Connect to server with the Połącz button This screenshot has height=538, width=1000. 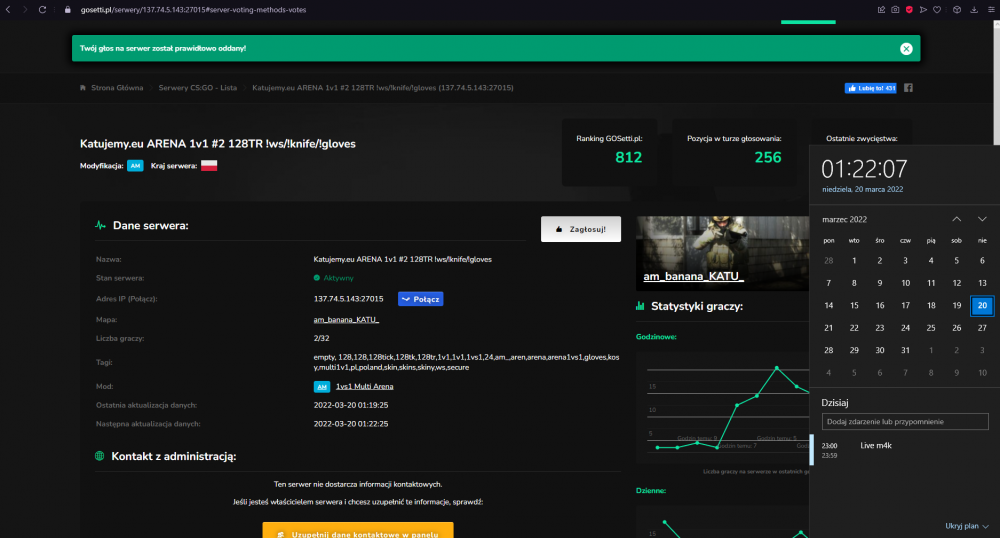click(420, 299)
